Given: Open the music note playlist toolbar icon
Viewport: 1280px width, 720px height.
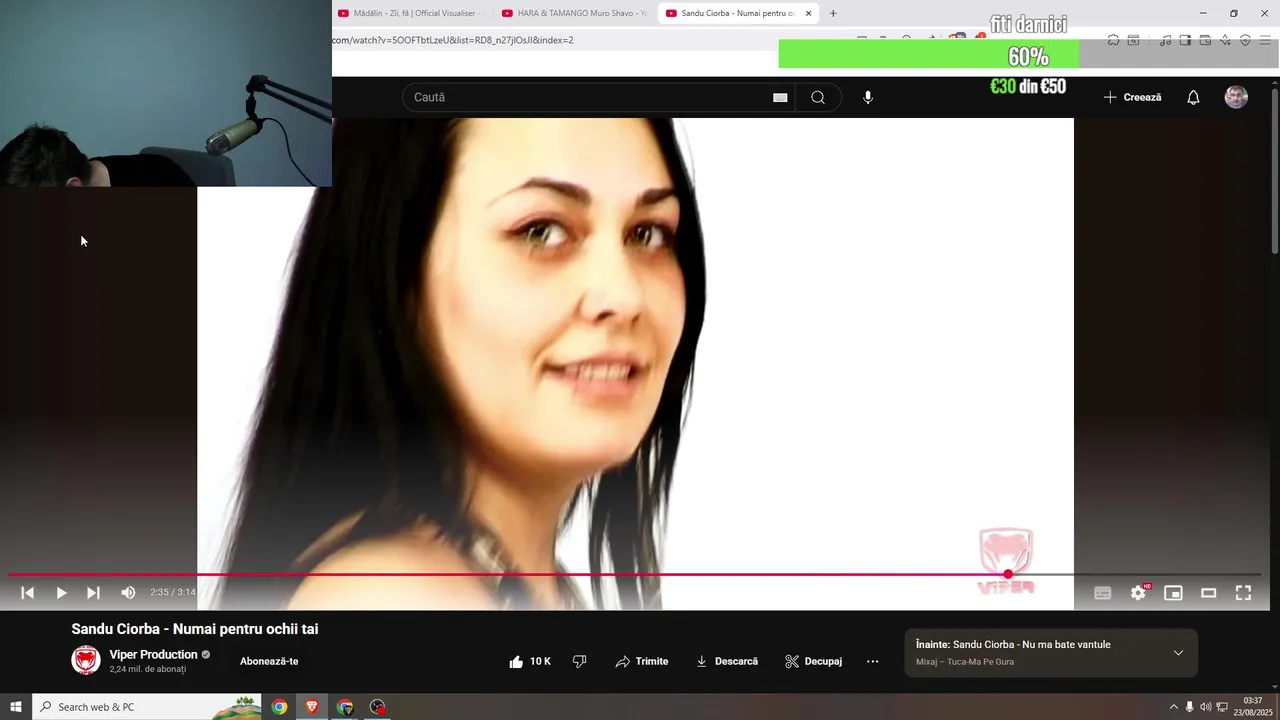Looking at the screenshot, I should (1165, 40).
